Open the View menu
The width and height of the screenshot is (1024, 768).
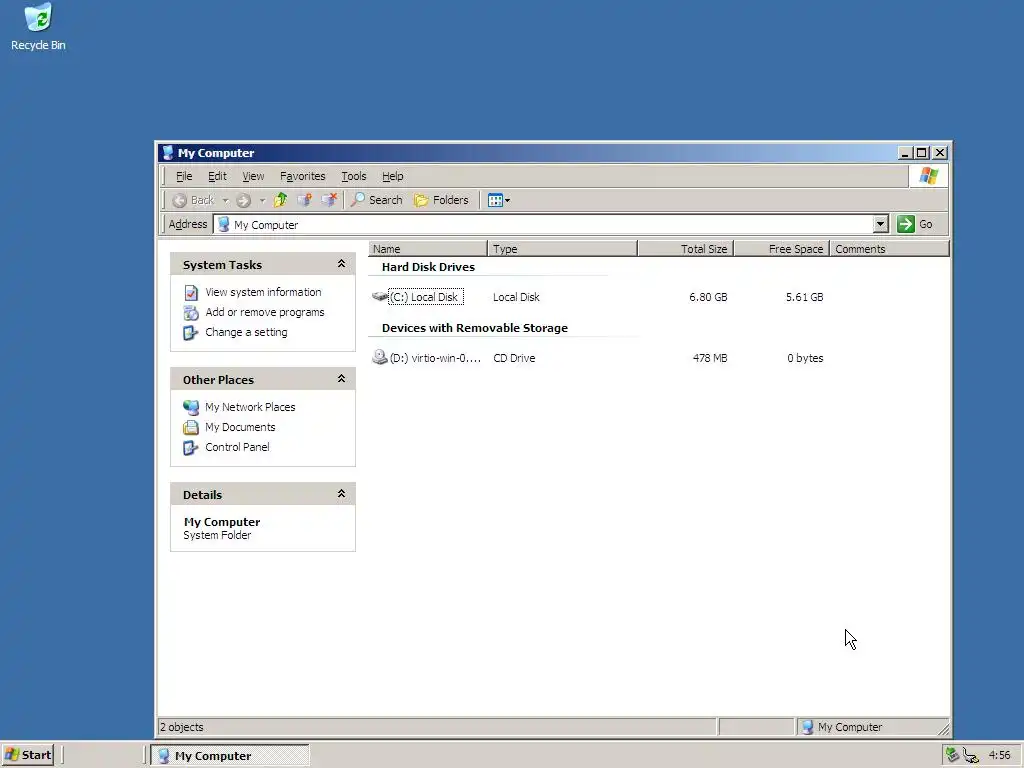click(253, 176)
